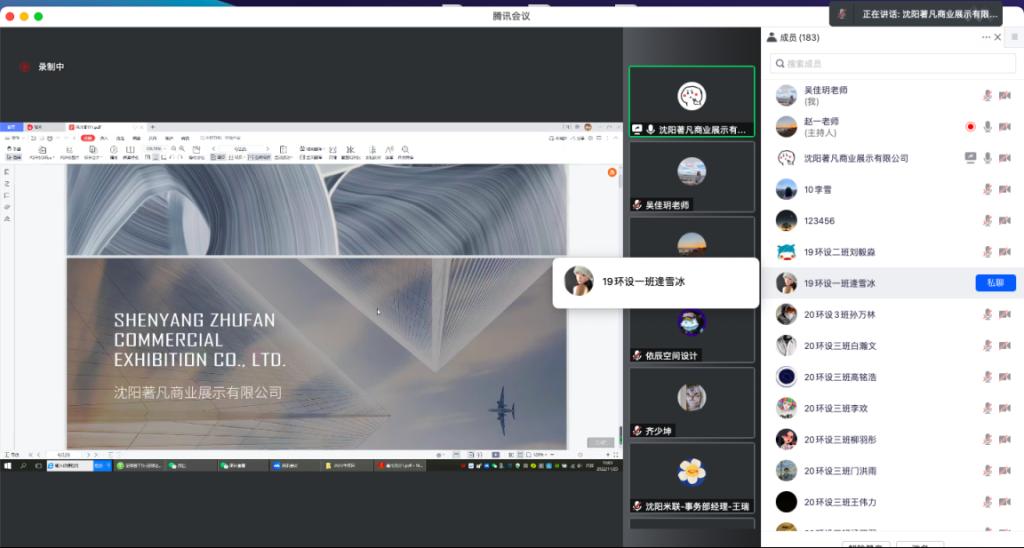Screen dimensions: 1024x548
Task: Click red recording indicator beside 赵一老师
Action: click(970, 127)
